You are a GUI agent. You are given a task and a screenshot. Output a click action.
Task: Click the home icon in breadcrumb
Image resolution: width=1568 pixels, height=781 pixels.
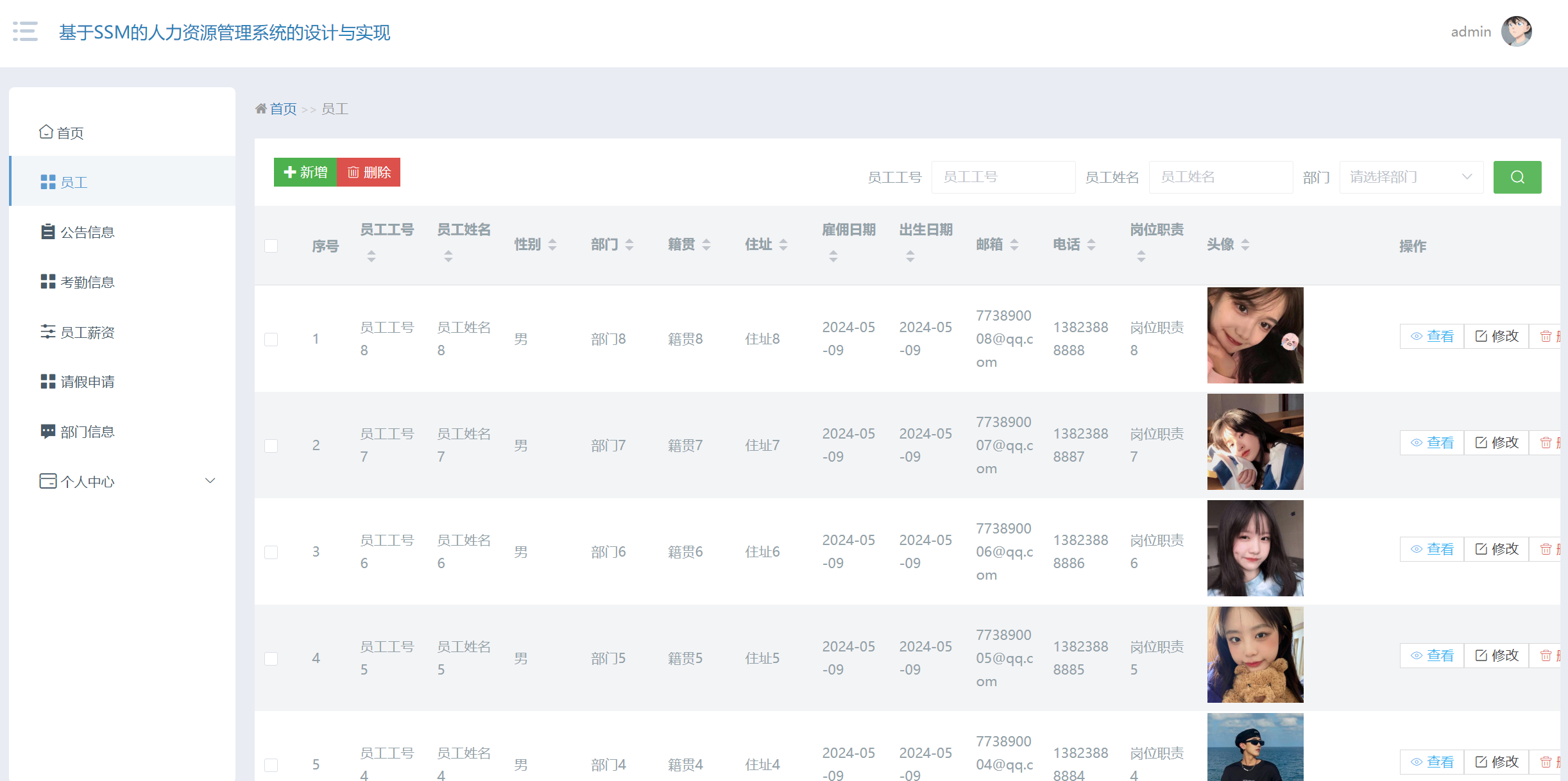point(261,109)
